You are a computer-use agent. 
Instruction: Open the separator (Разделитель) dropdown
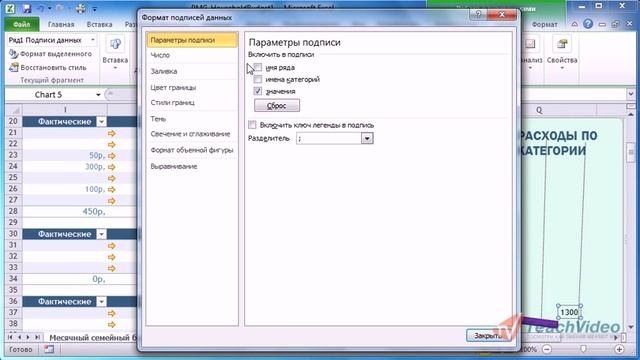(367, 138)
